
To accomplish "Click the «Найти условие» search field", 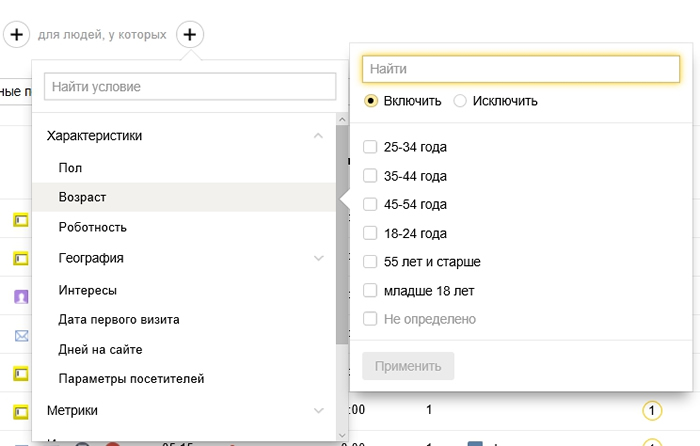I will (x=189, y=87).
